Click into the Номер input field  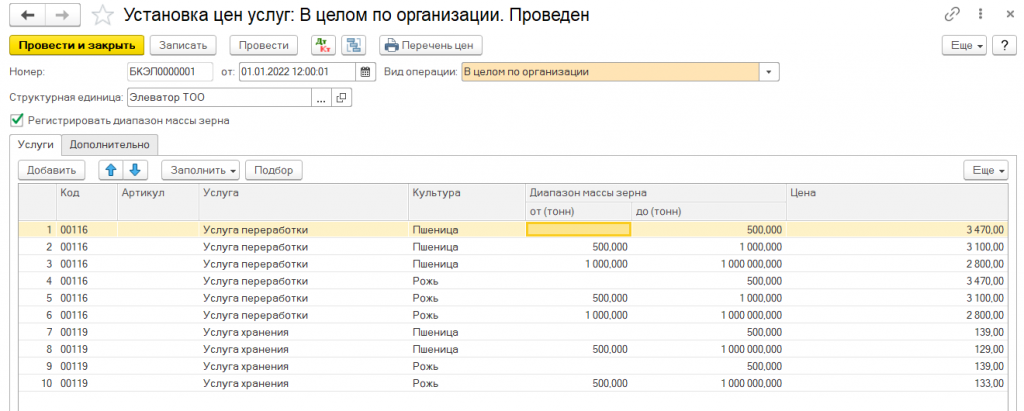coord(169,72)
